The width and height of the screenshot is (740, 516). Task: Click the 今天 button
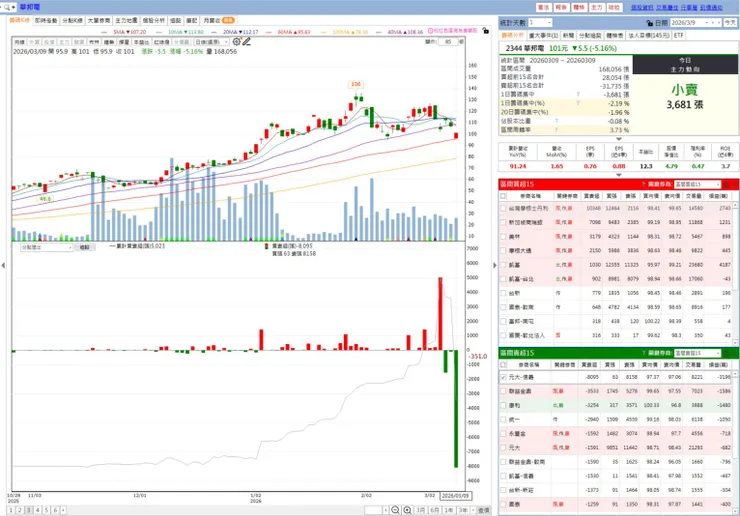pyautogui.click(x=730, y=23)
